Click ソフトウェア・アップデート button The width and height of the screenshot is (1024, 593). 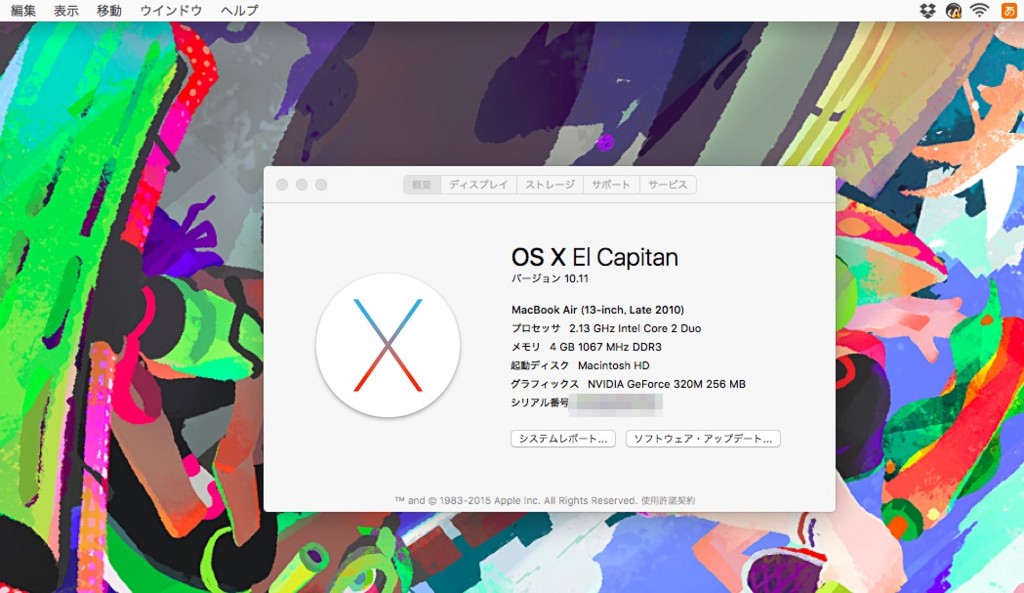[703, 439]
